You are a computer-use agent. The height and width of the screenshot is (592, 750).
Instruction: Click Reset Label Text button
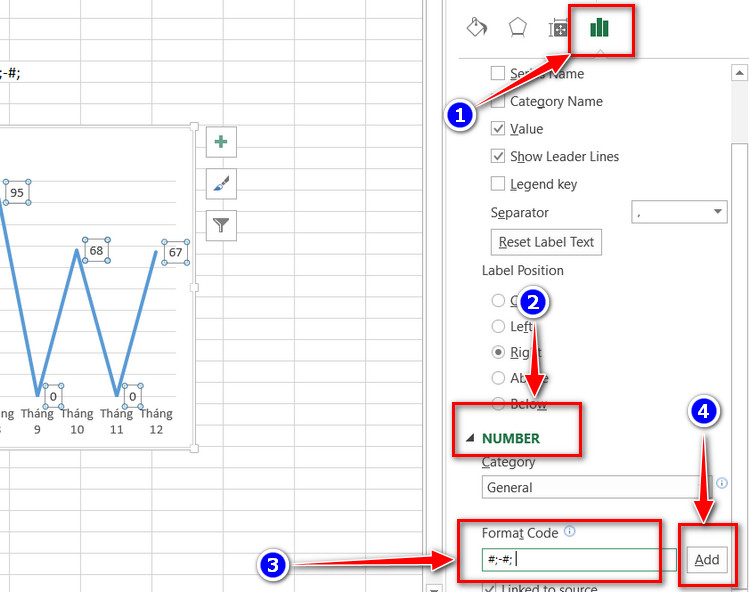546,242
